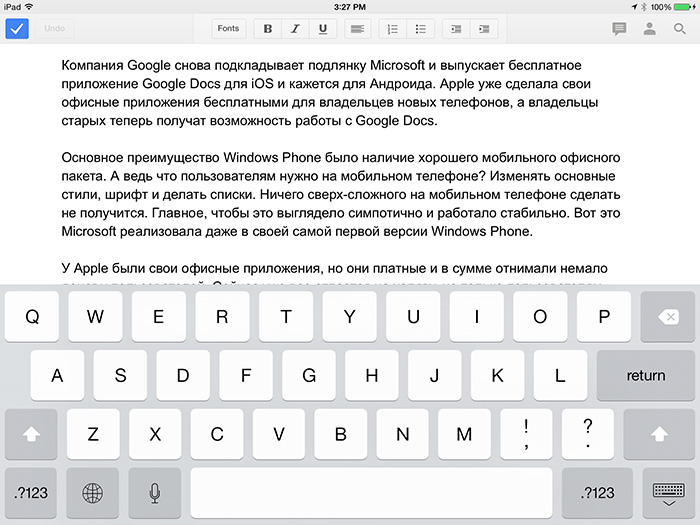The width and height of the screenshot is (700, 525).
Task: Tap the N key
Action: coord(403,434)
